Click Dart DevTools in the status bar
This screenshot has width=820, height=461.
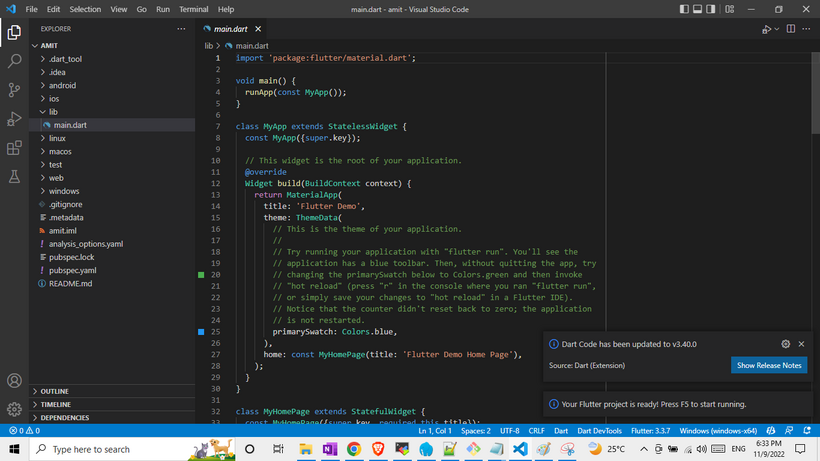pyautogui.click(x=600, y=431)
